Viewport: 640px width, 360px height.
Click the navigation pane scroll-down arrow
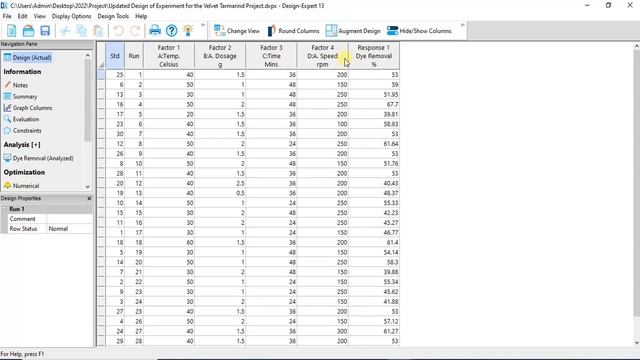coord(88,187)
